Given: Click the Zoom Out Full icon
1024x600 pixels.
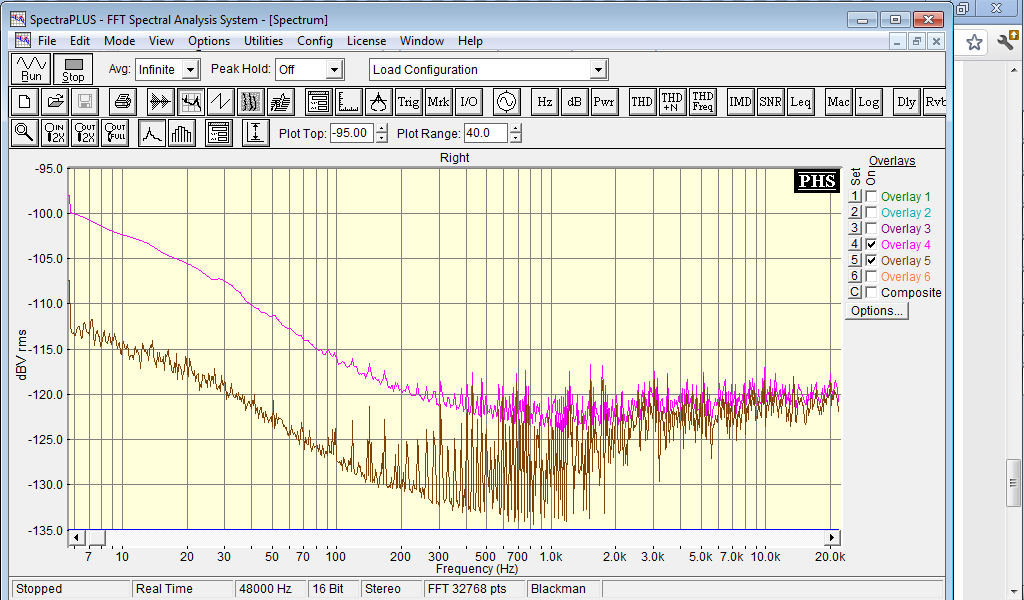Looking at the screenshot, I should point(116,133).
